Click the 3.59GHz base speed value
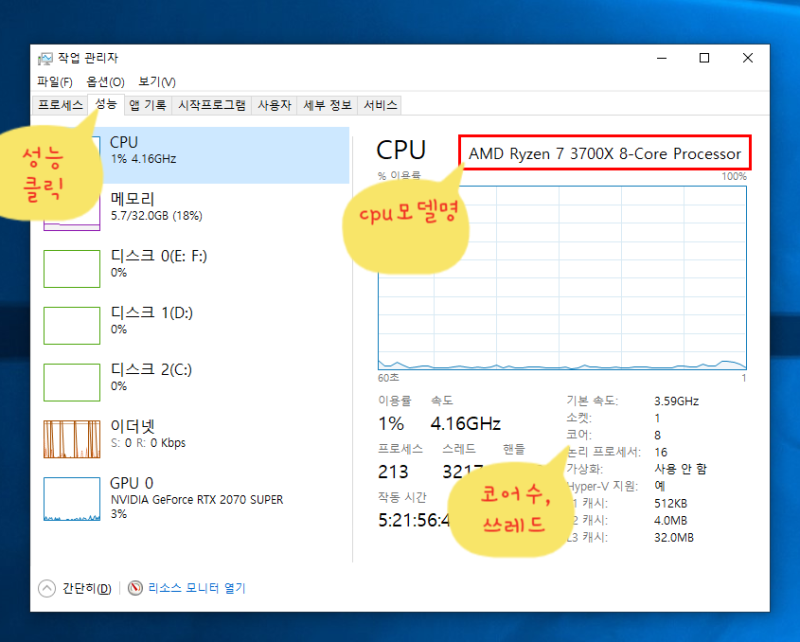This screenshot has height=642, width=800. (676, 401)
